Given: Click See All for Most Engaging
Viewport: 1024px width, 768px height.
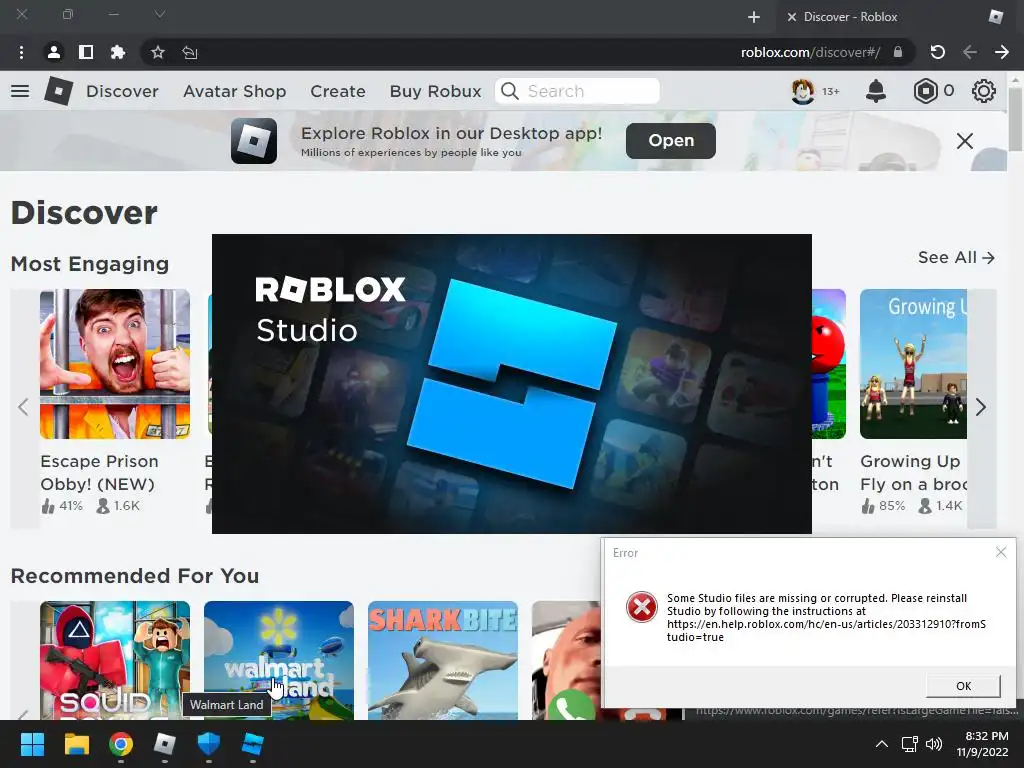Looking at the screenshot, I should (x=956, y=257).
